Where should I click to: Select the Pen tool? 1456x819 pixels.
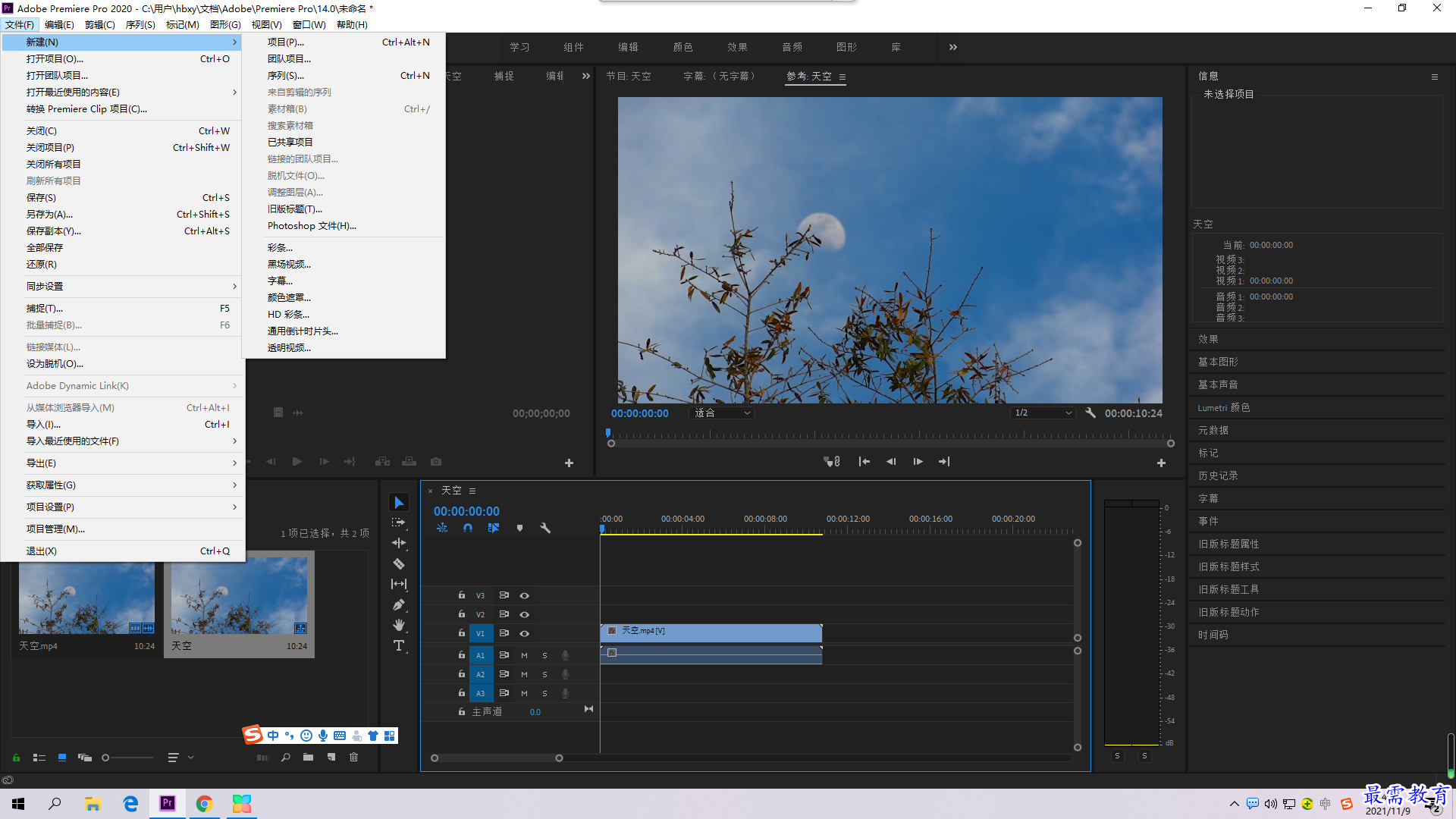[x=399, y=605]
